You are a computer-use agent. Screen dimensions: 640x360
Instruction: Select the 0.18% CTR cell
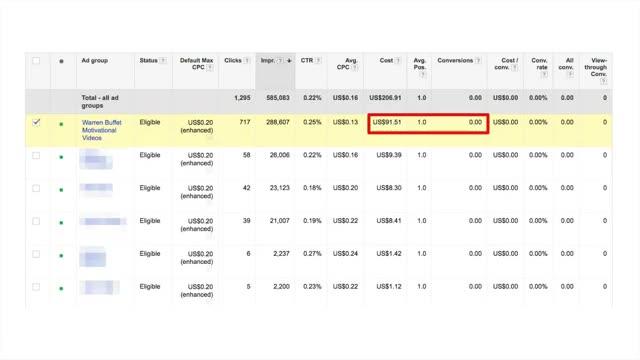click(x=312, y=188)
